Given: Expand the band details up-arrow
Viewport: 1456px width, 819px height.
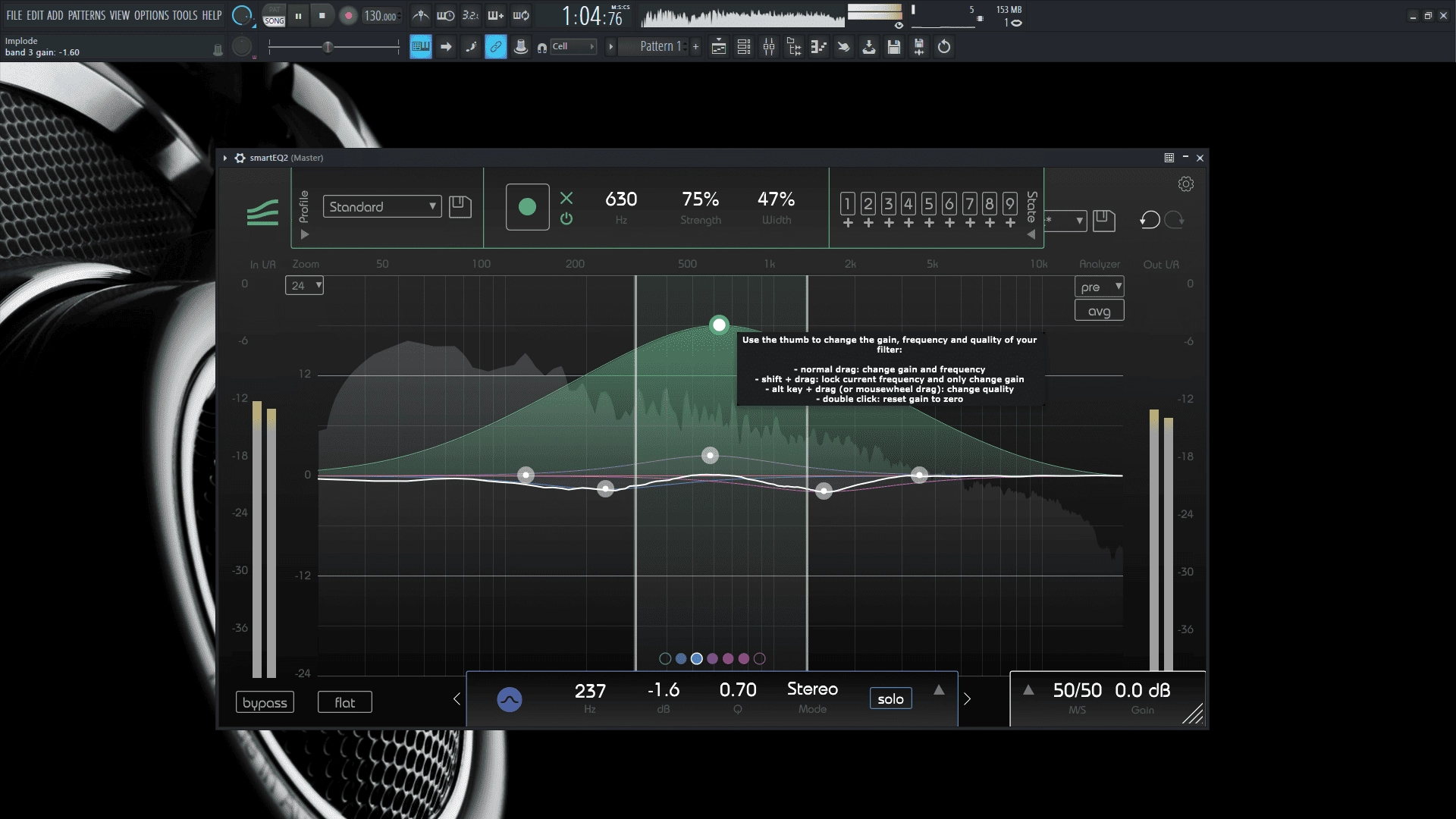Looking at the screenshot, I should [939, 690].
